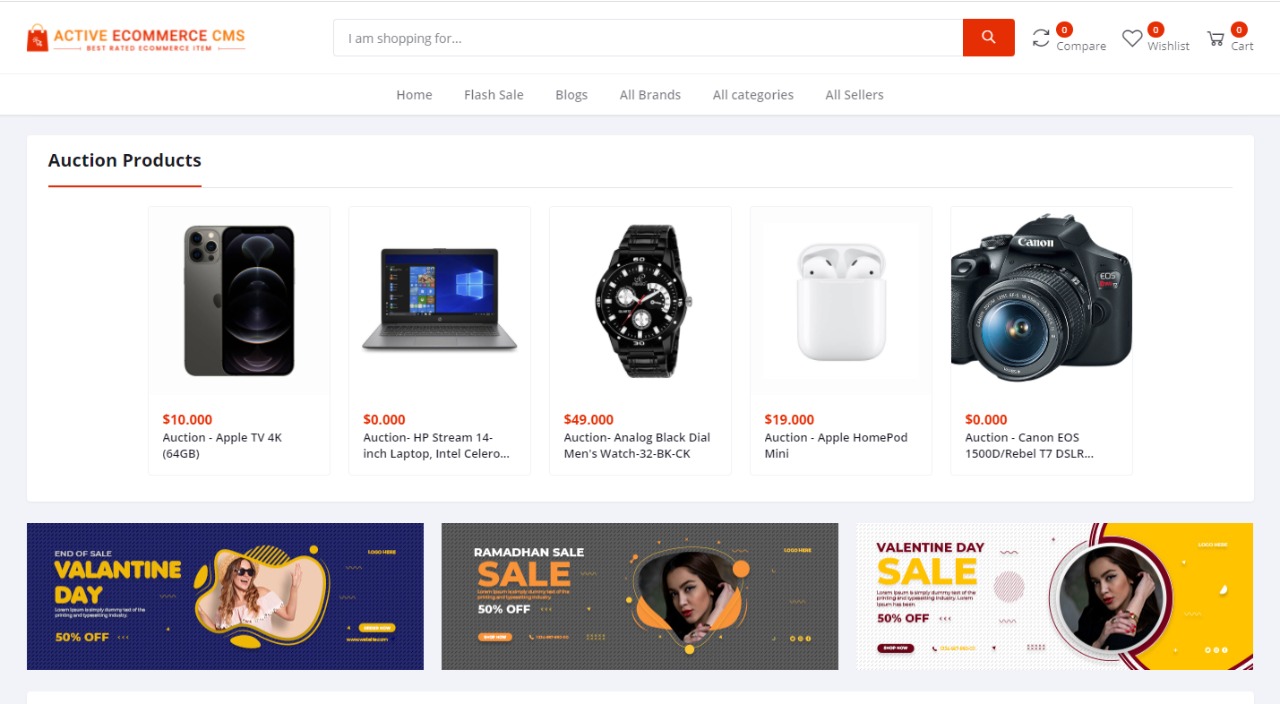Open All categories in navigation
Viewport: 1280px width, 704px height.
tap(753, 95)
